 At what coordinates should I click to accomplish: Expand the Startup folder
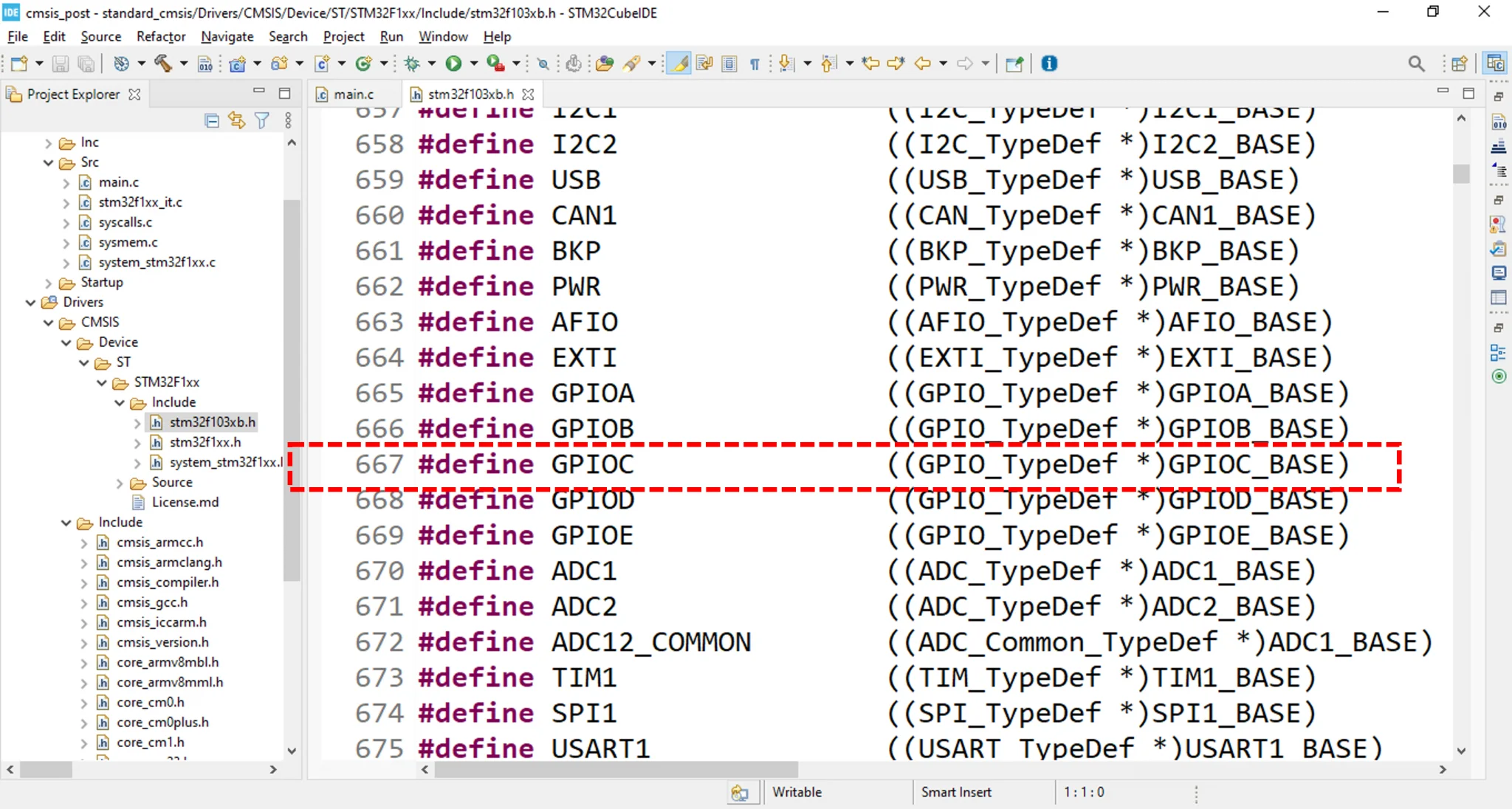[x=49, y=283]
